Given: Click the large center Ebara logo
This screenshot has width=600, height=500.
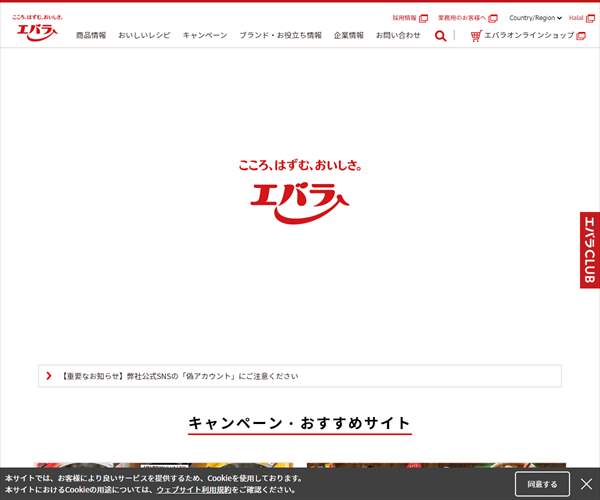Looking at the screenshot, I should [300, 192].
